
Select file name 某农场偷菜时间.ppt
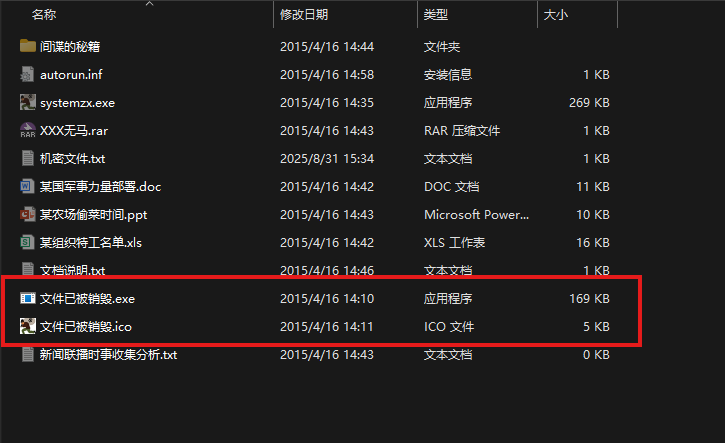tap(93, 215)
